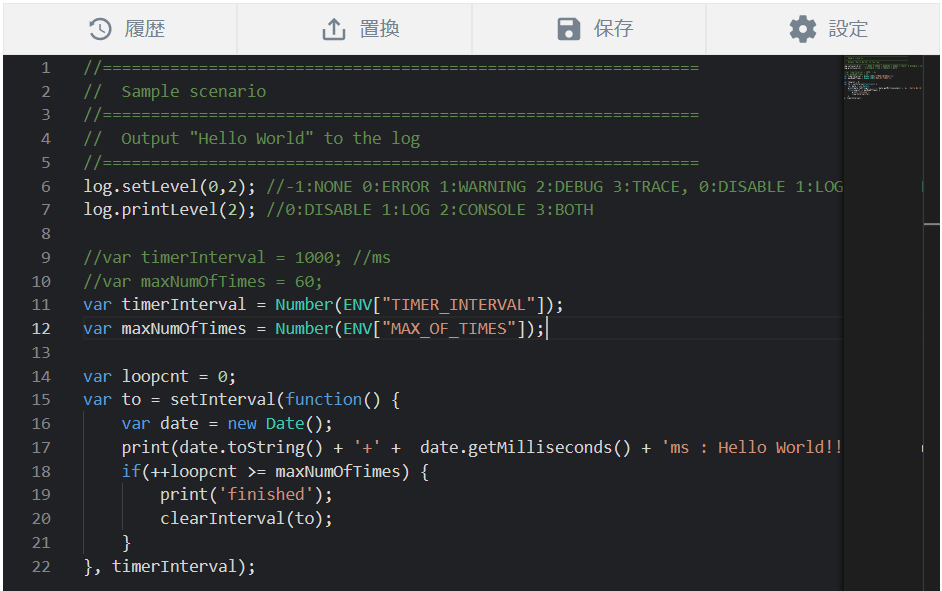
Task: Open the Replace tool via the upload icon
Action: (332, 28)
